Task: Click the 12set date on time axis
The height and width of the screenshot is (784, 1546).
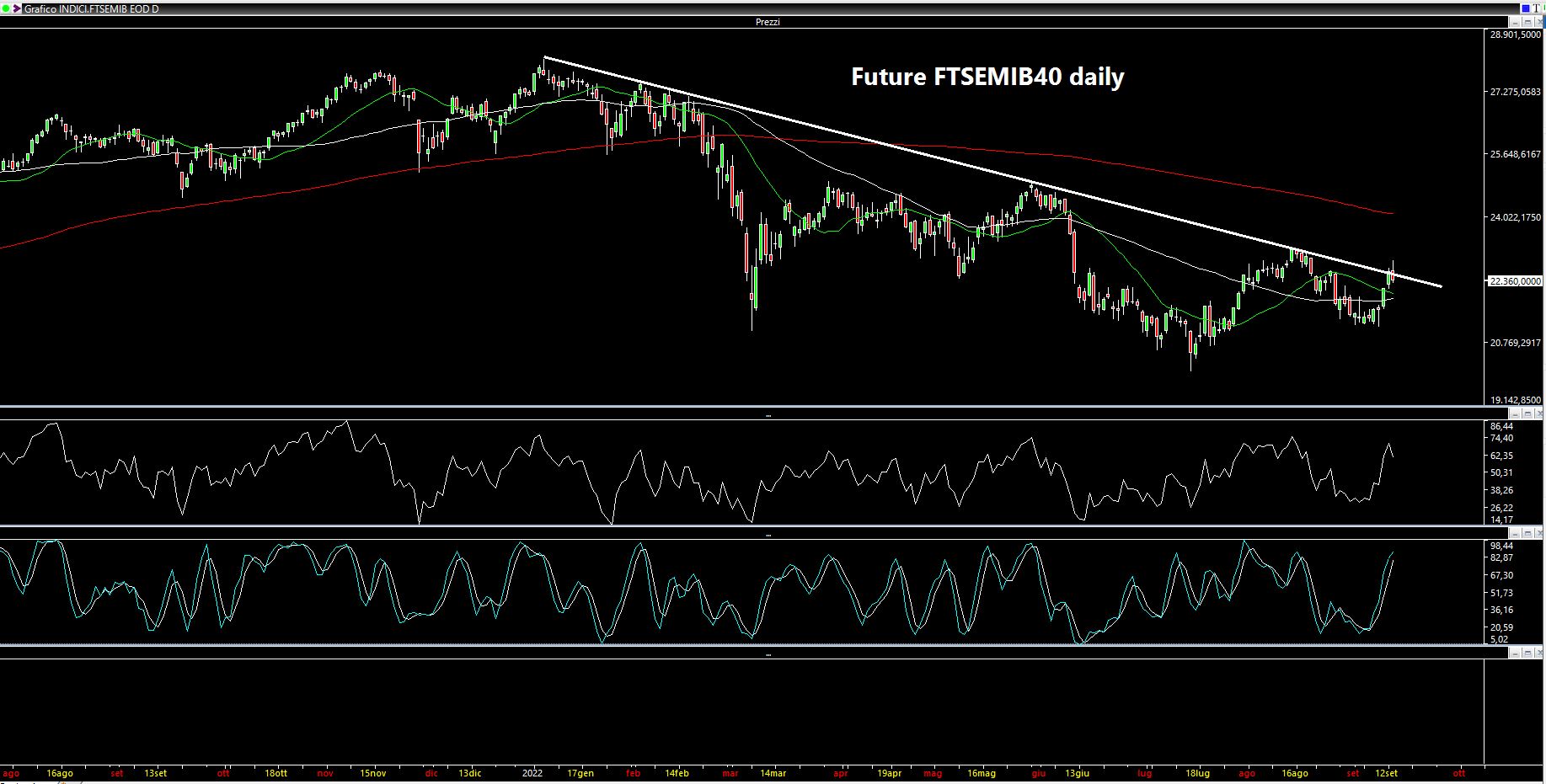Action: click(x=1386, y=773)
